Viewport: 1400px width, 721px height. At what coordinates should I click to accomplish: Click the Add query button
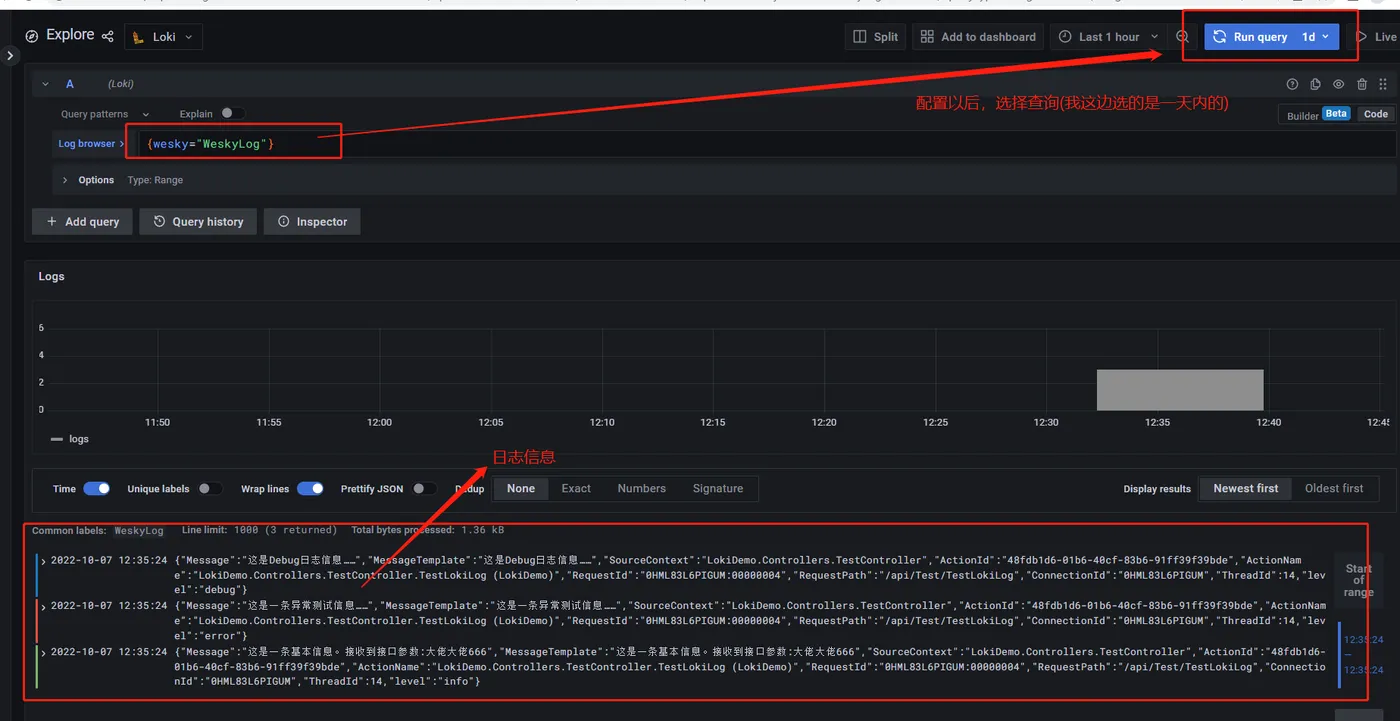(x=82, y=222)
